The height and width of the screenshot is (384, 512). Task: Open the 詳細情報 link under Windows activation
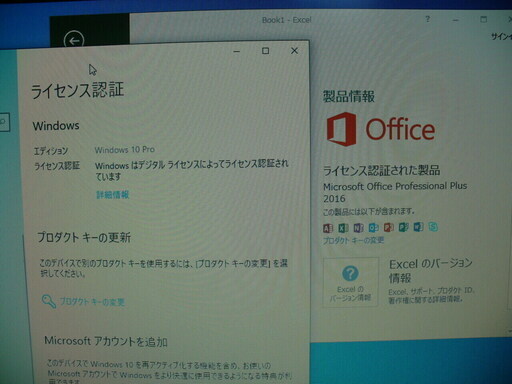pyautogui.click(x=112, y=195)
